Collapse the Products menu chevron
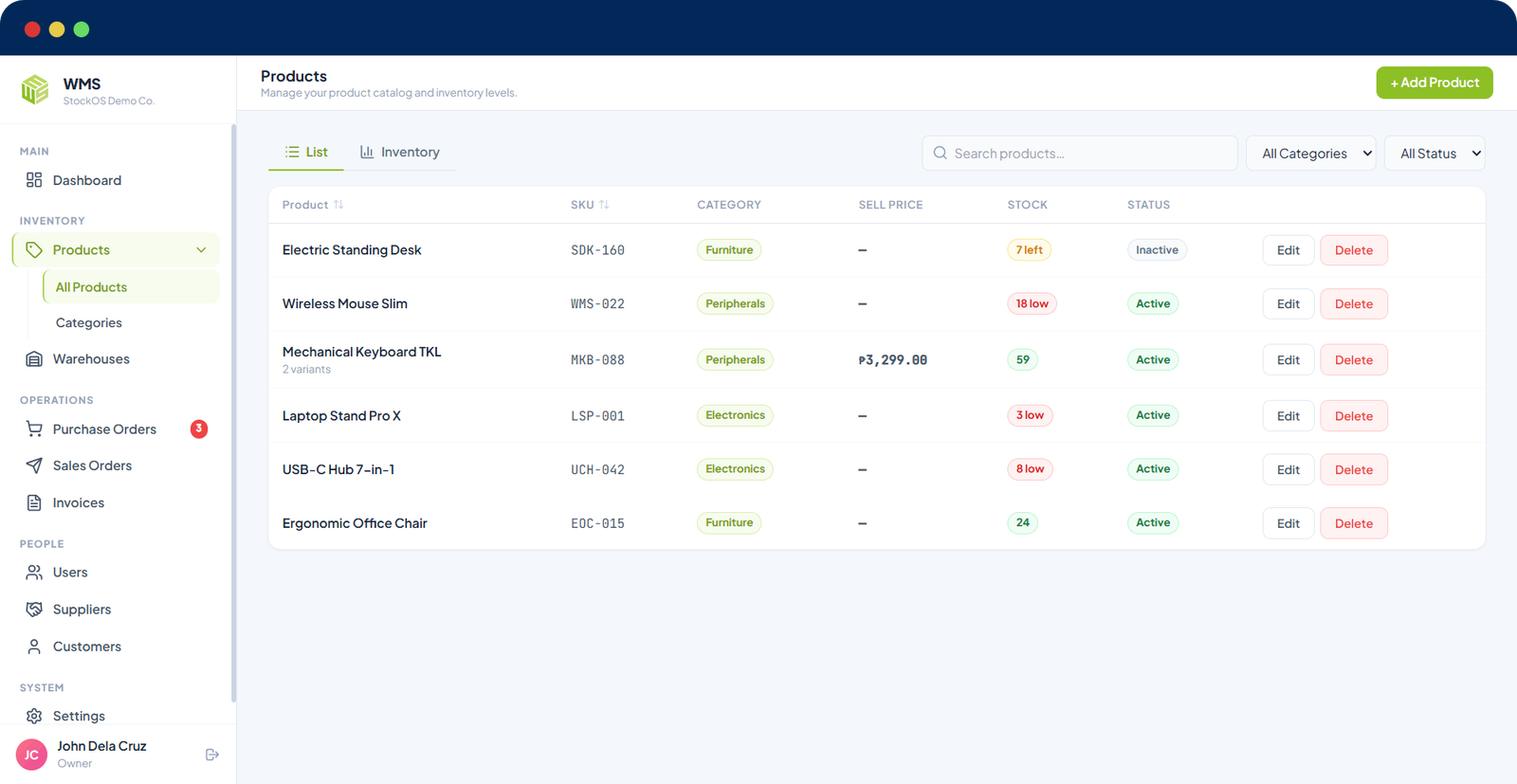1517x784 pixels. click(x=201, y=250)
